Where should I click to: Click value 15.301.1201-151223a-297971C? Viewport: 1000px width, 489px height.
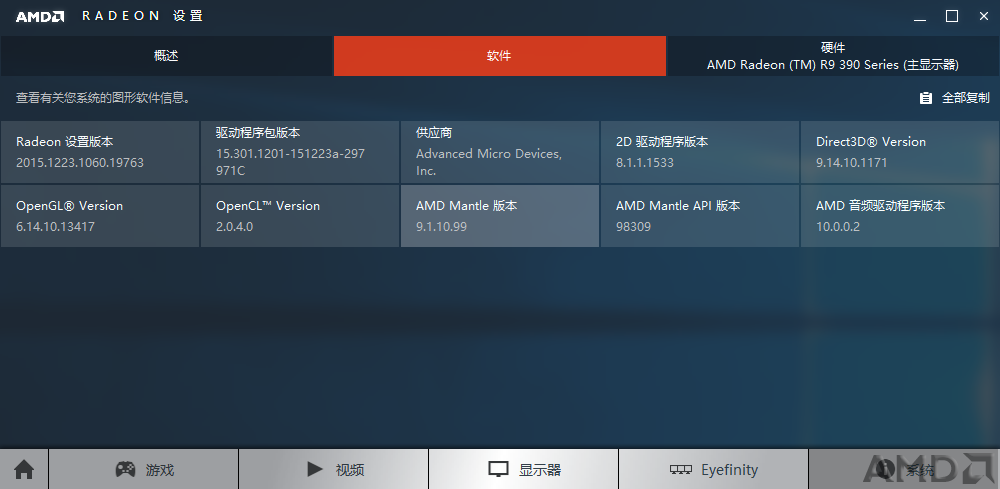(290, 162)
